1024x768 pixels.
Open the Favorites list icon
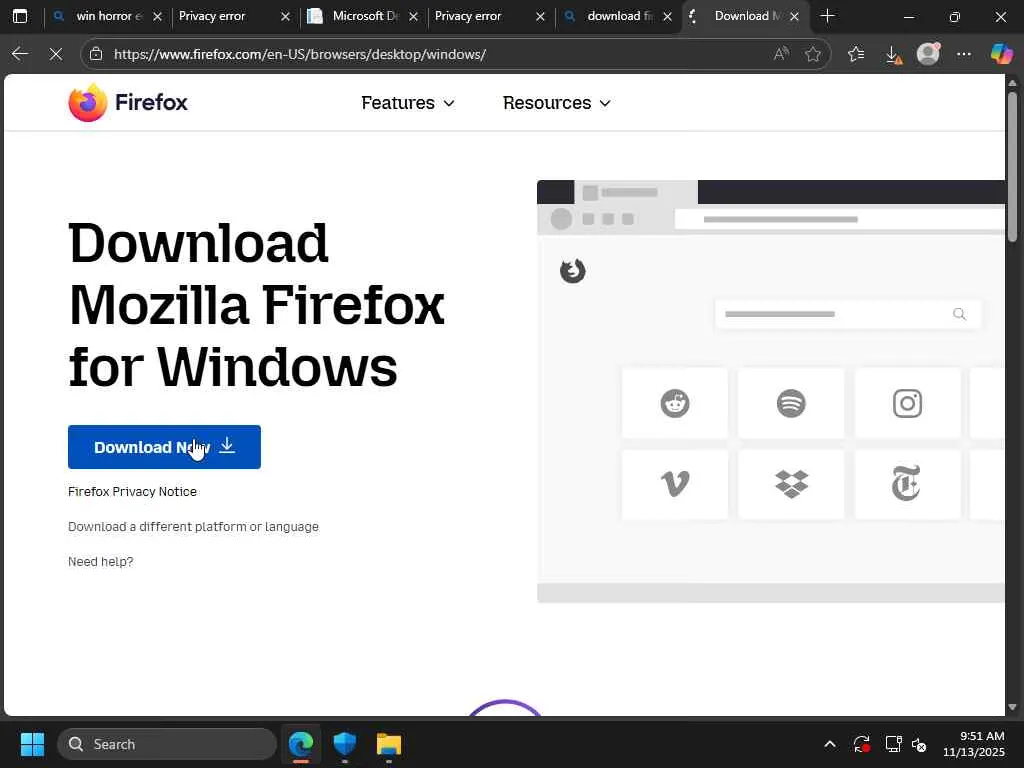[x=856, y=54]
